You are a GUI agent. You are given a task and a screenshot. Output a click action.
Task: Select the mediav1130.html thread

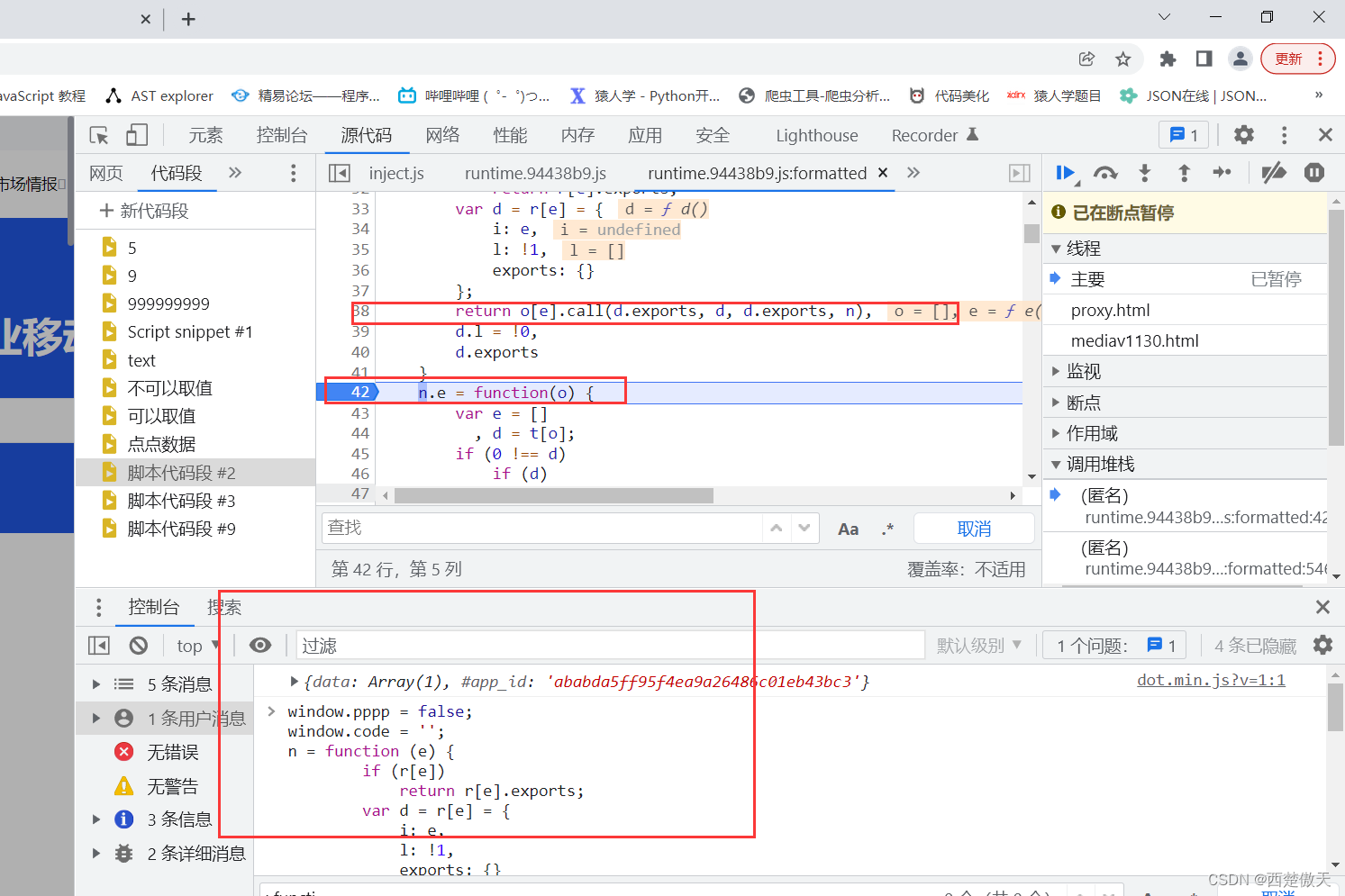tap(1134, 340)
